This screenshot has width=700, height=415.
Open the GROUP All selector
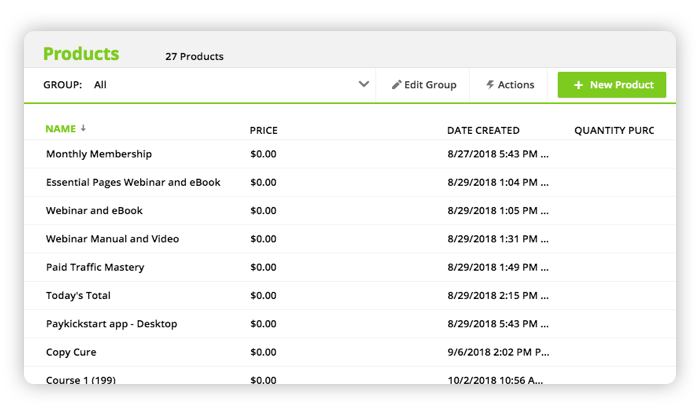coord(206,85)
